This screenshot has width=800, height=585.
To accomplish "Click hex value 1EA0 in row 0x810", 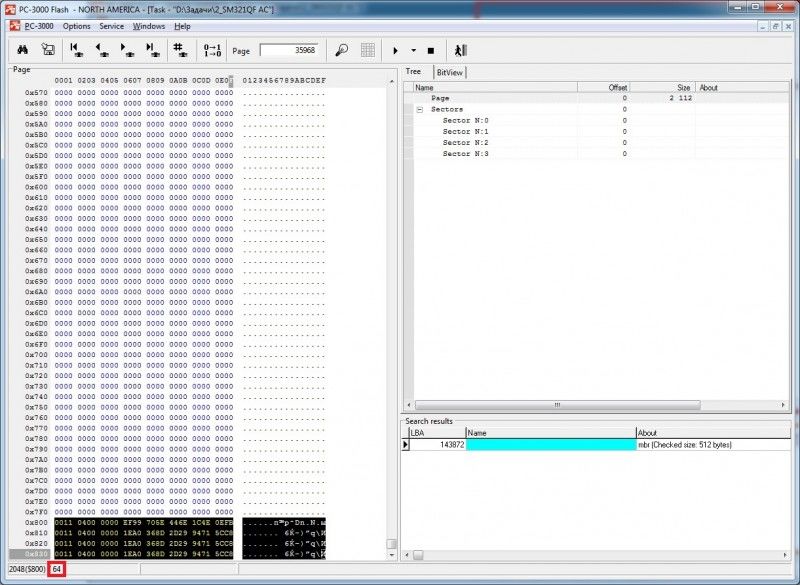I will coord(132,533).
